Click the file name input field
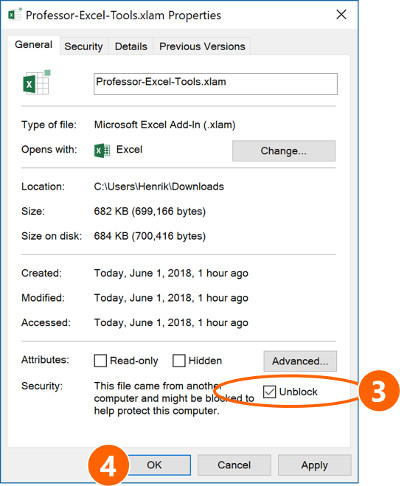Viewport: 400px width, 486px height. (216, 84)
